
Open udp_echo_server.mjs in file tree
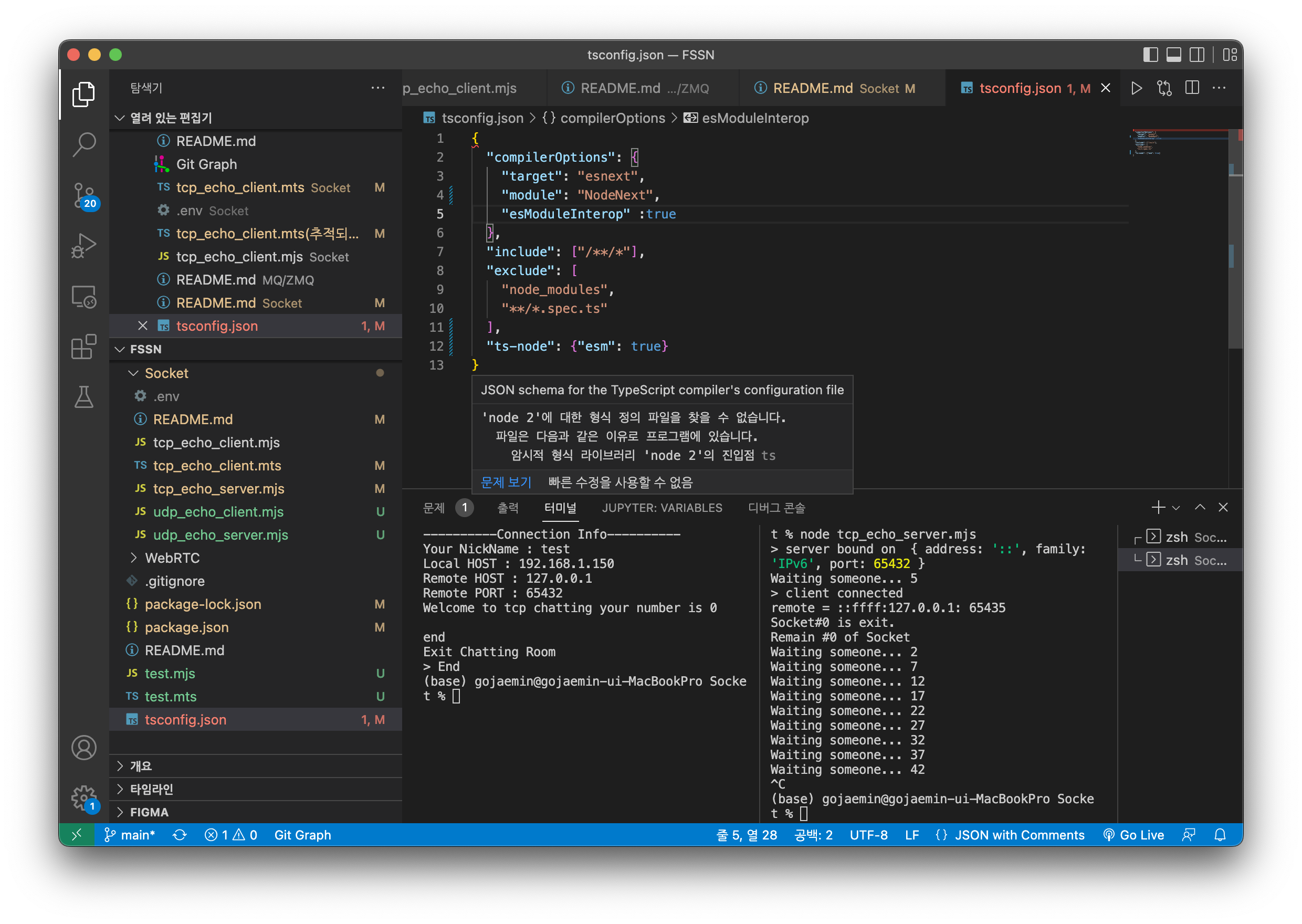pos(256,535)
